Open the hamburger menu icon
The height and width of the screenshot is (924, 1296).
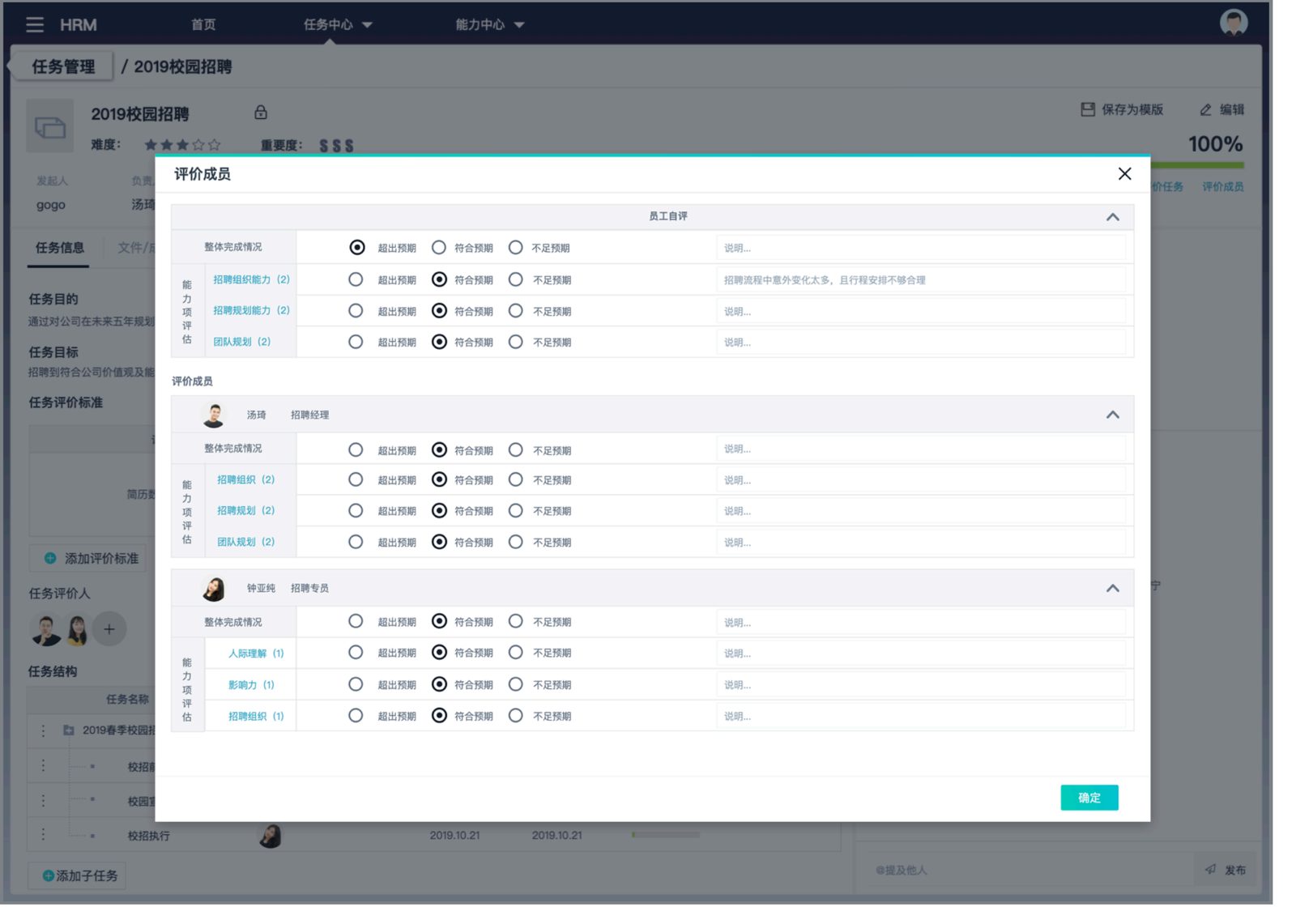[34, 24]
